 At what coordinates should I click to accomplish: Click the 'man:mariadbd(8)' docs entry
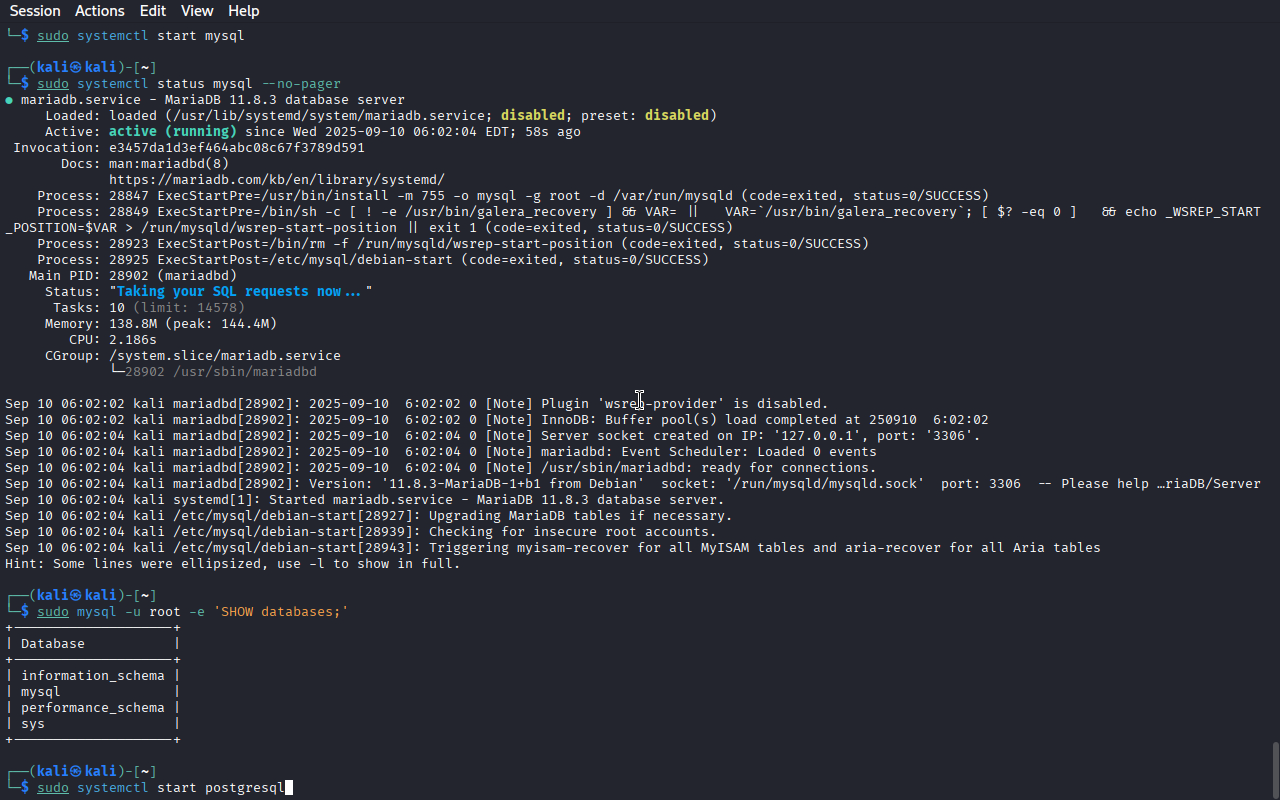[x=169, y=164]
